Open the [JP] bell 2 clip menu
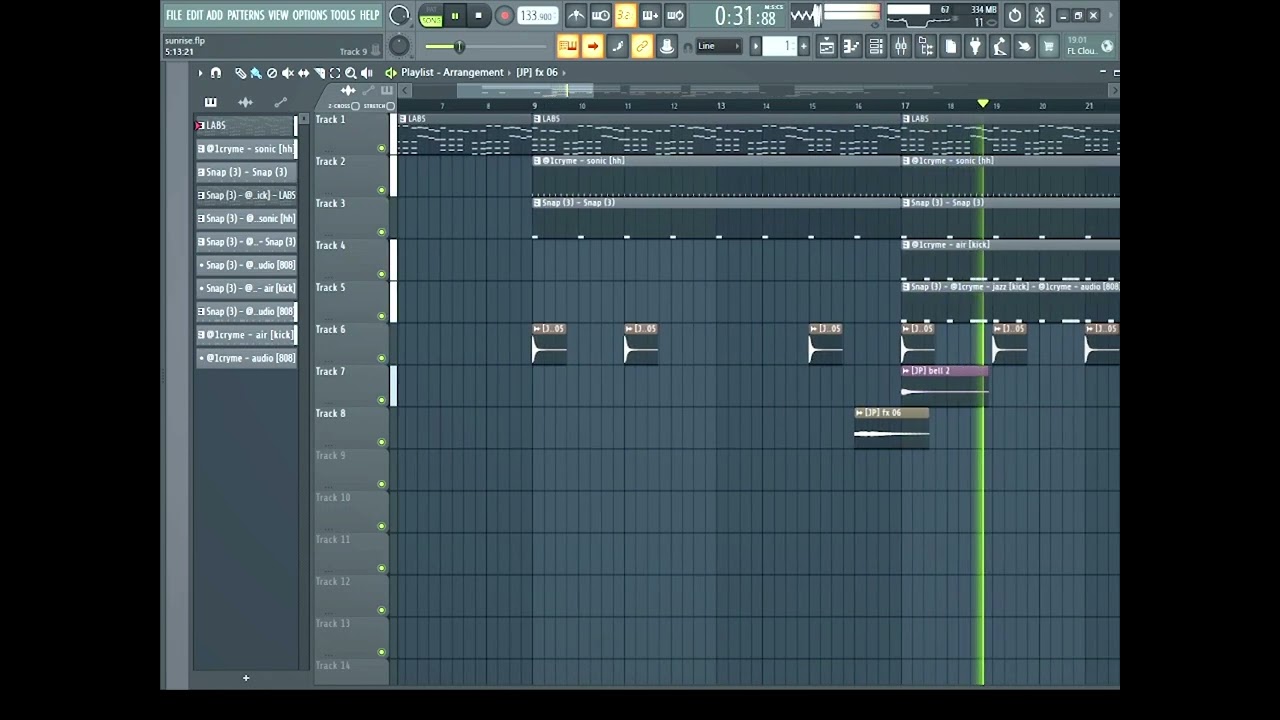Viewport: 1280px width, 720px height. pyautogui.click(x=906, y=371)
